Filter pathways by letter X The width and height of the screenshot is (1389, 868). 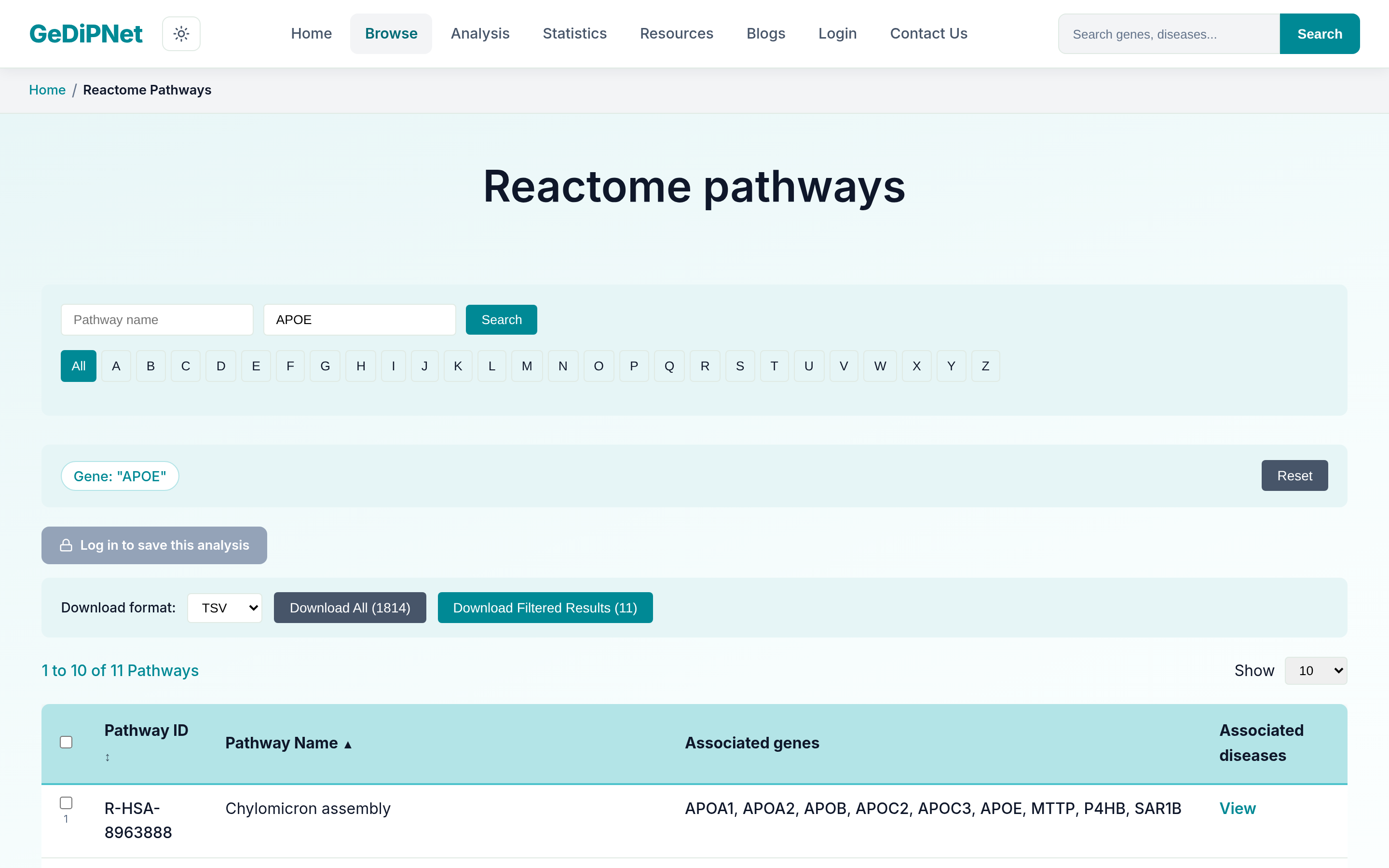point(917,366)
